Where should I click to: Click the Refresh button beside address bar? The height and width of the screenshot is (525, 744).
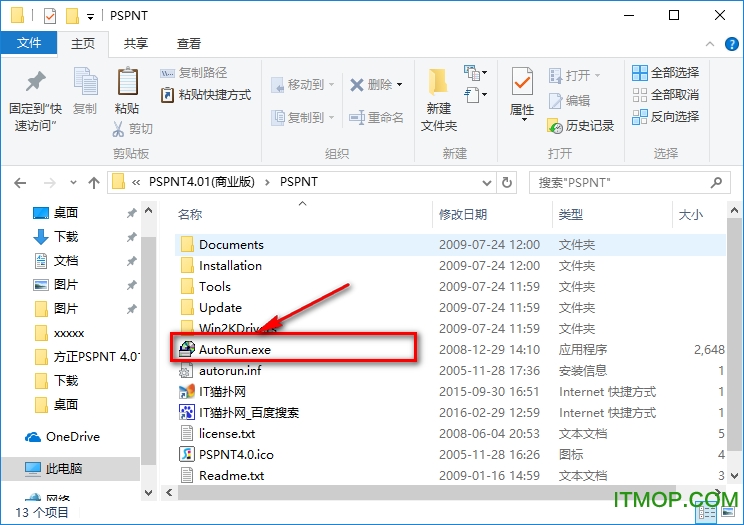(507, 183)
